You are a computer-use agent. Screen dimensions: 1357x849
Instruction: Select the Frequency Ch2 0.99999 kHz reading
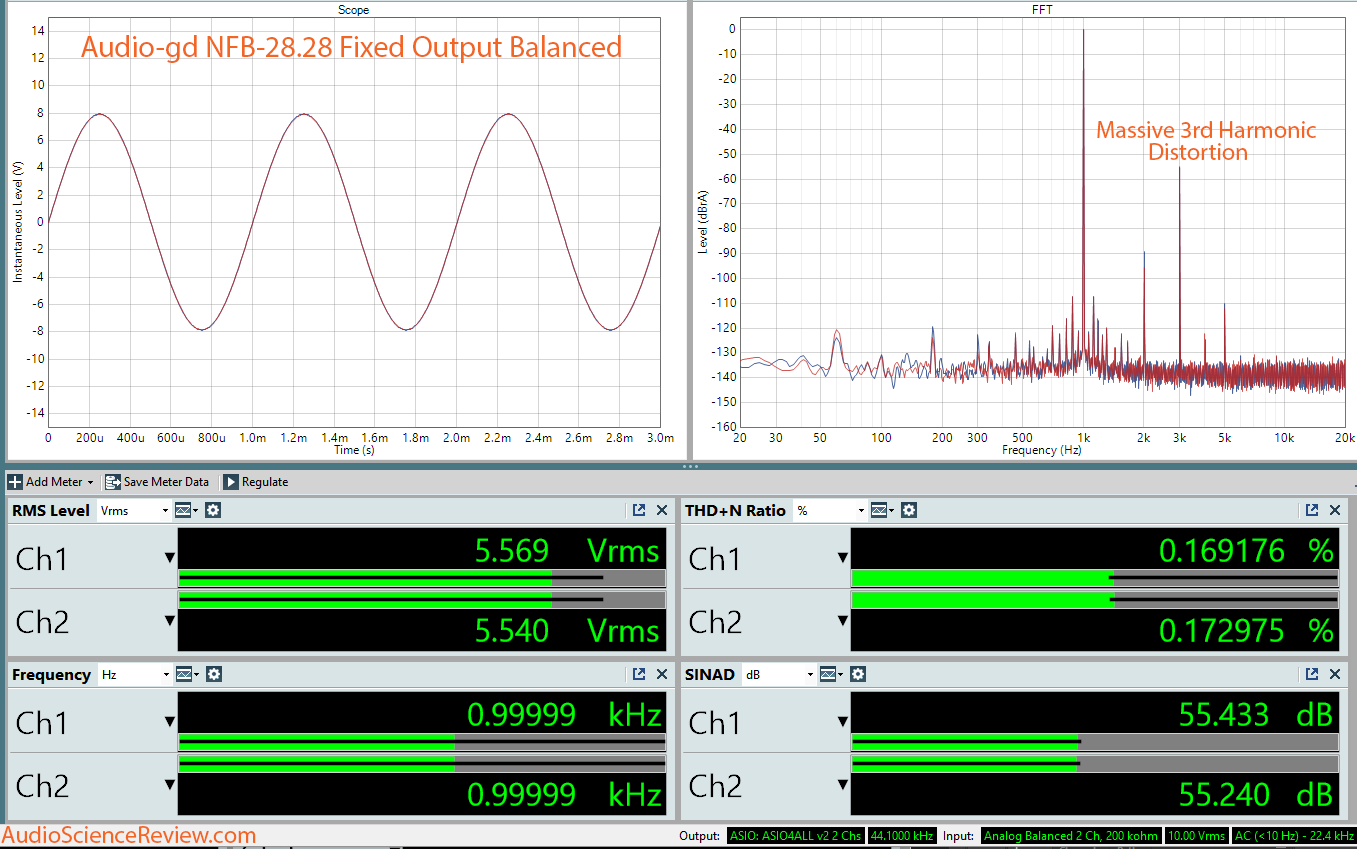pyautogui.click(x=565, y=794)
